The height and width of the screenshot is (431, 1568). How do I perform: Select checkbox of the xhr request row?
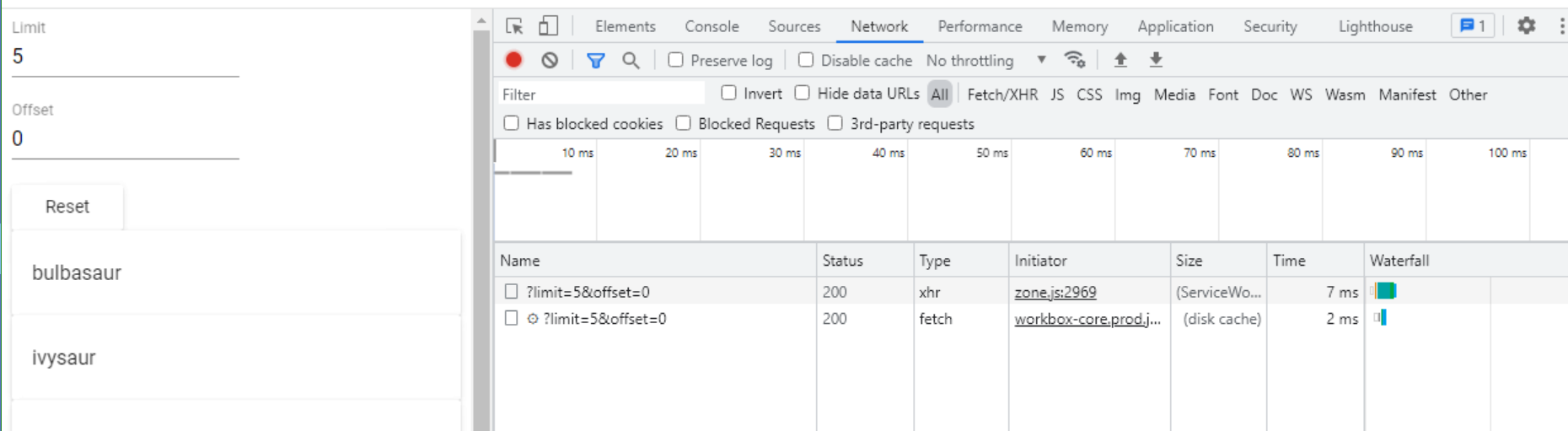(511, 292)
